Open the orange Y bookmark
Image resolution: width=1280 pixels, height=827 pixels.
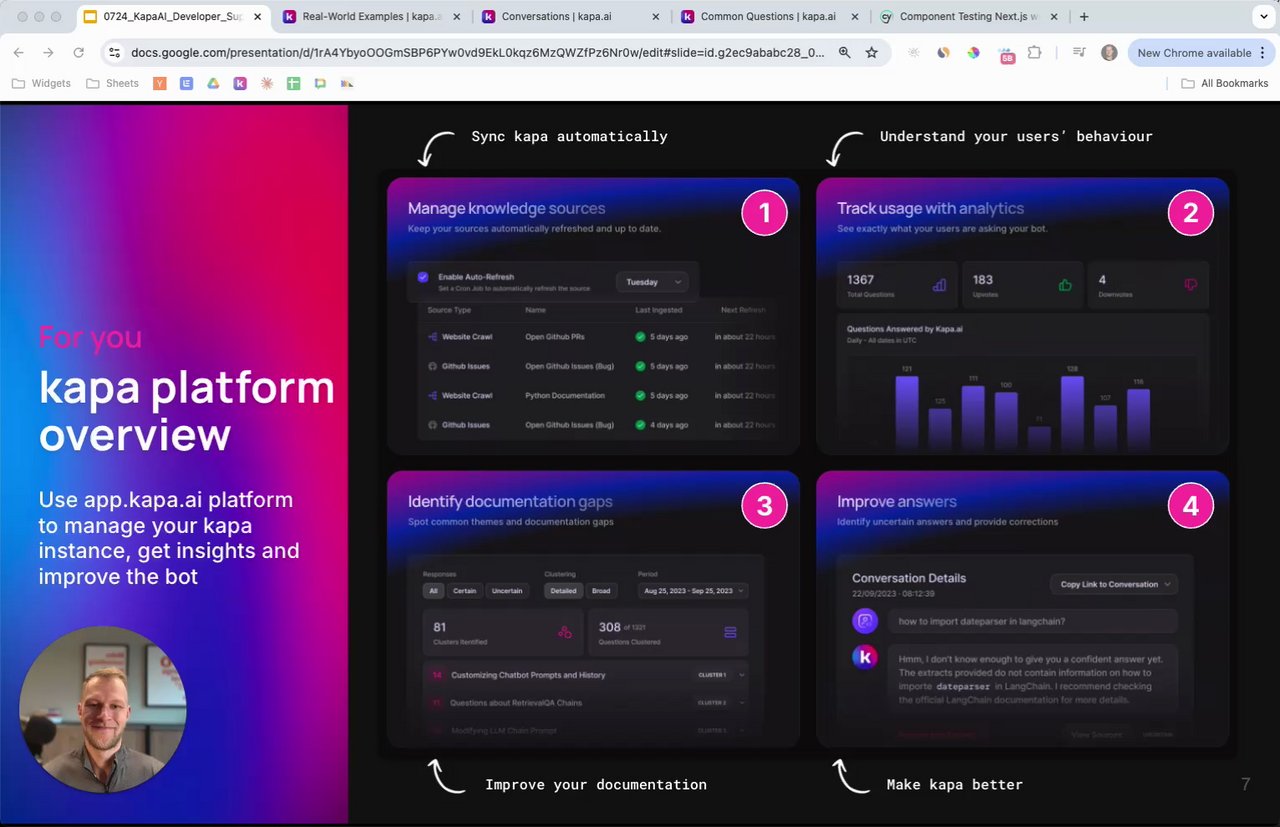click(x=160, y=83)
